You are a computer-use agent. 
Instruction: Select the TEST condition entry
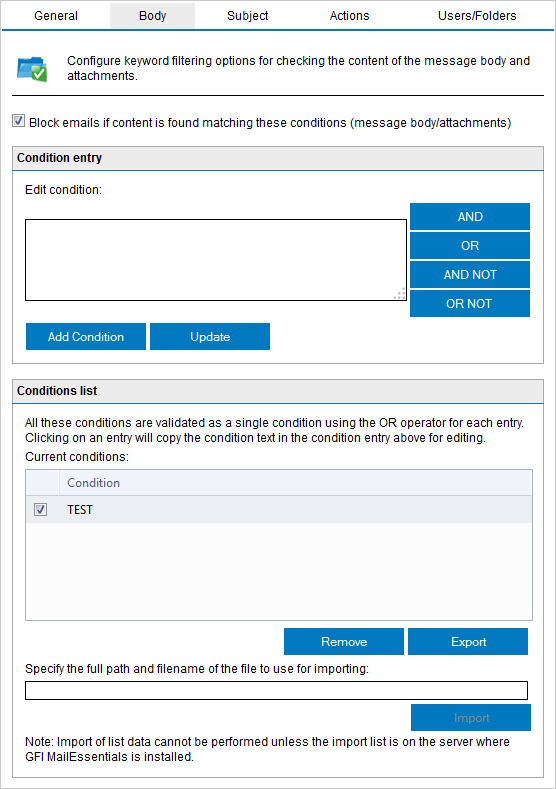(x=279, y=509)
